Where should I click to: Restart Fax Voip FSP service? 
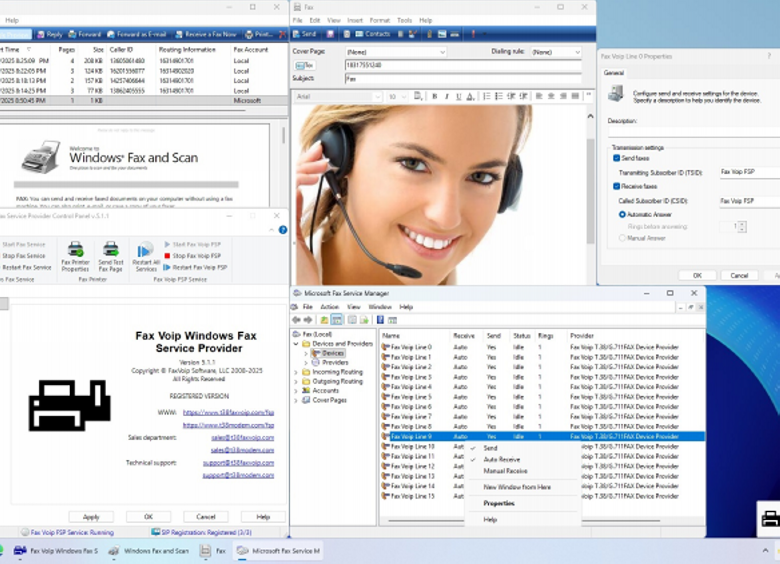tap(195, 267)
